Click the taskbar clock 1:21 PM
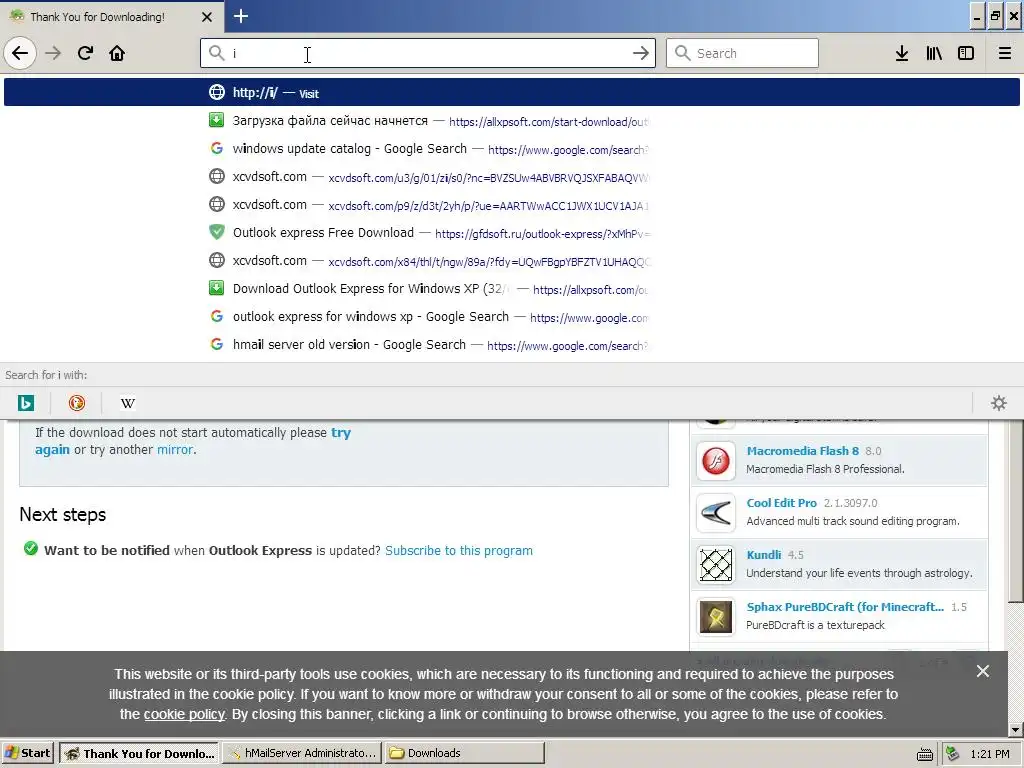 click(989, 754)
